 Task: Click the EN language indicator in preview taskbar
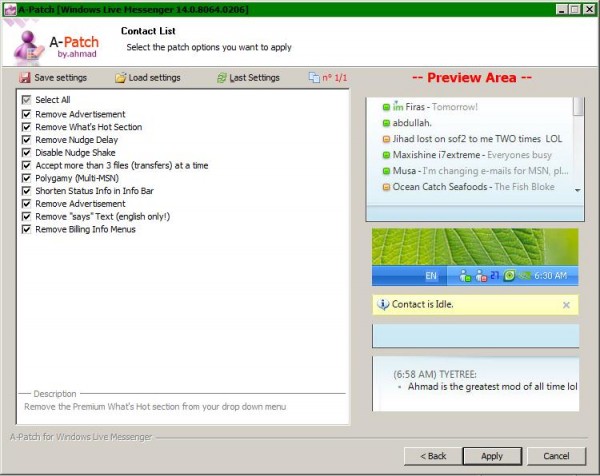click(431, 275)
